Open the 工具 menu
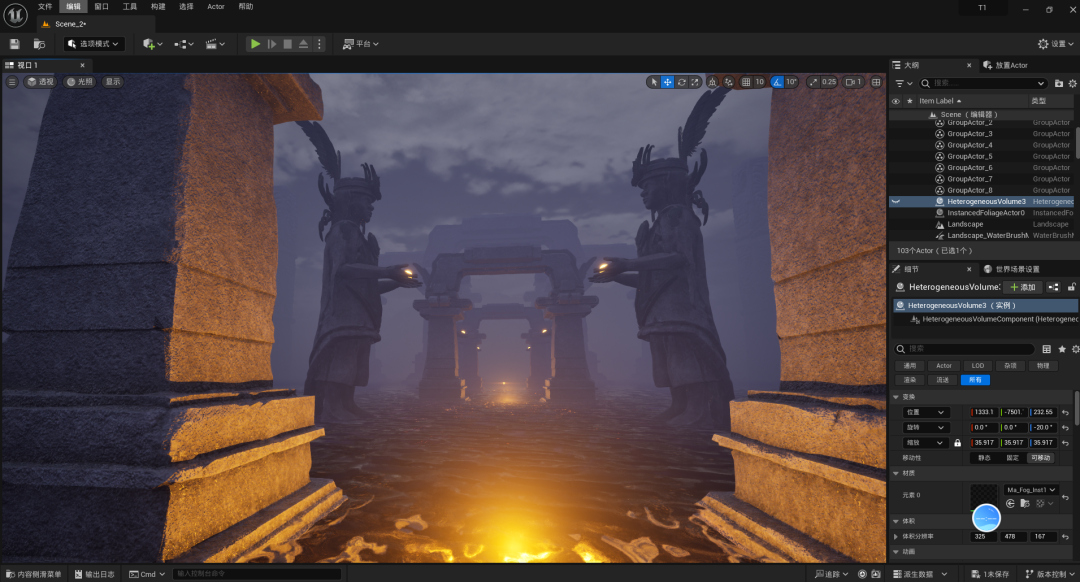The image size is (1080, 582). pos(129,6)
